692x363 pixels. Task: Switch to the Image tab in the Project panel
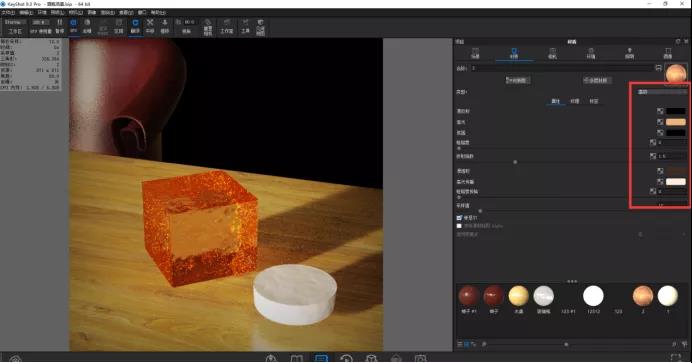(668, 53)
